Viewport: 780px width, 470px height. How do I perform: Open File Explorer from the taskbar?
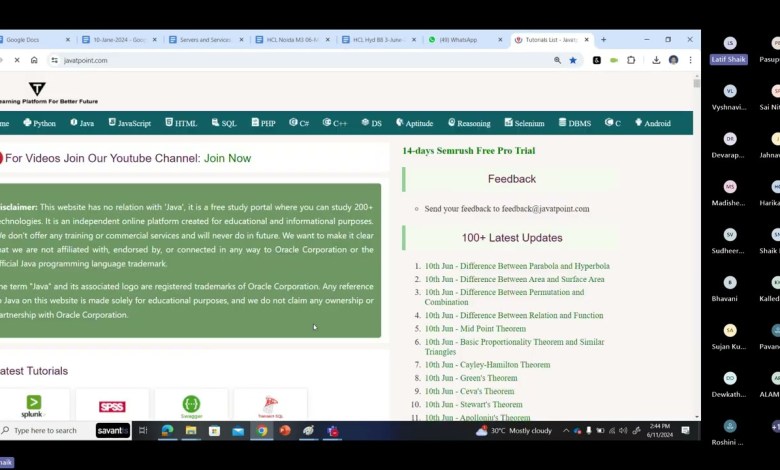pyautogui.click(x=191, y=431)
